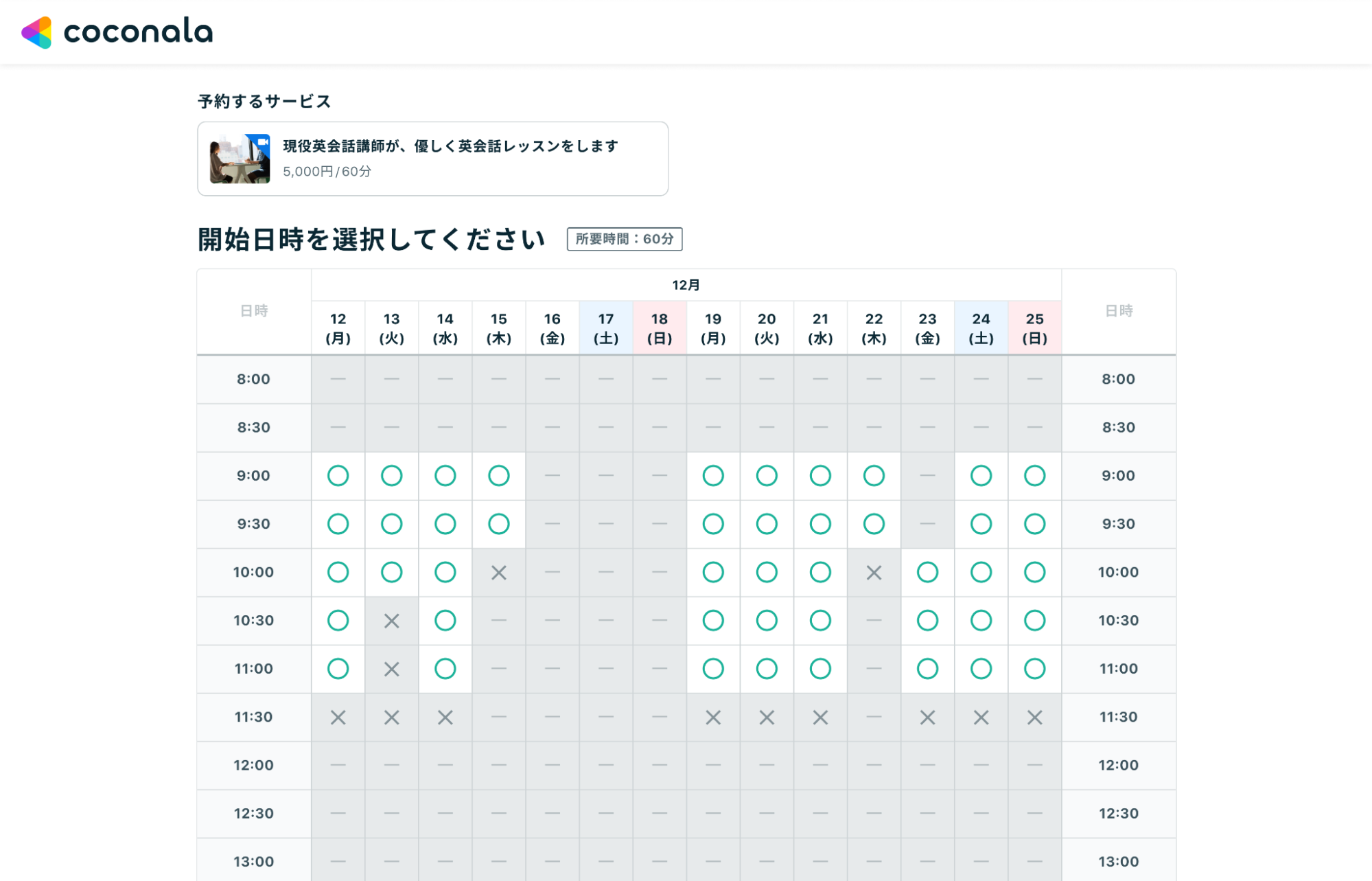Click the X mark for Dec 13 at 10:30
The image size is (1372, 881).
(391, 621)
